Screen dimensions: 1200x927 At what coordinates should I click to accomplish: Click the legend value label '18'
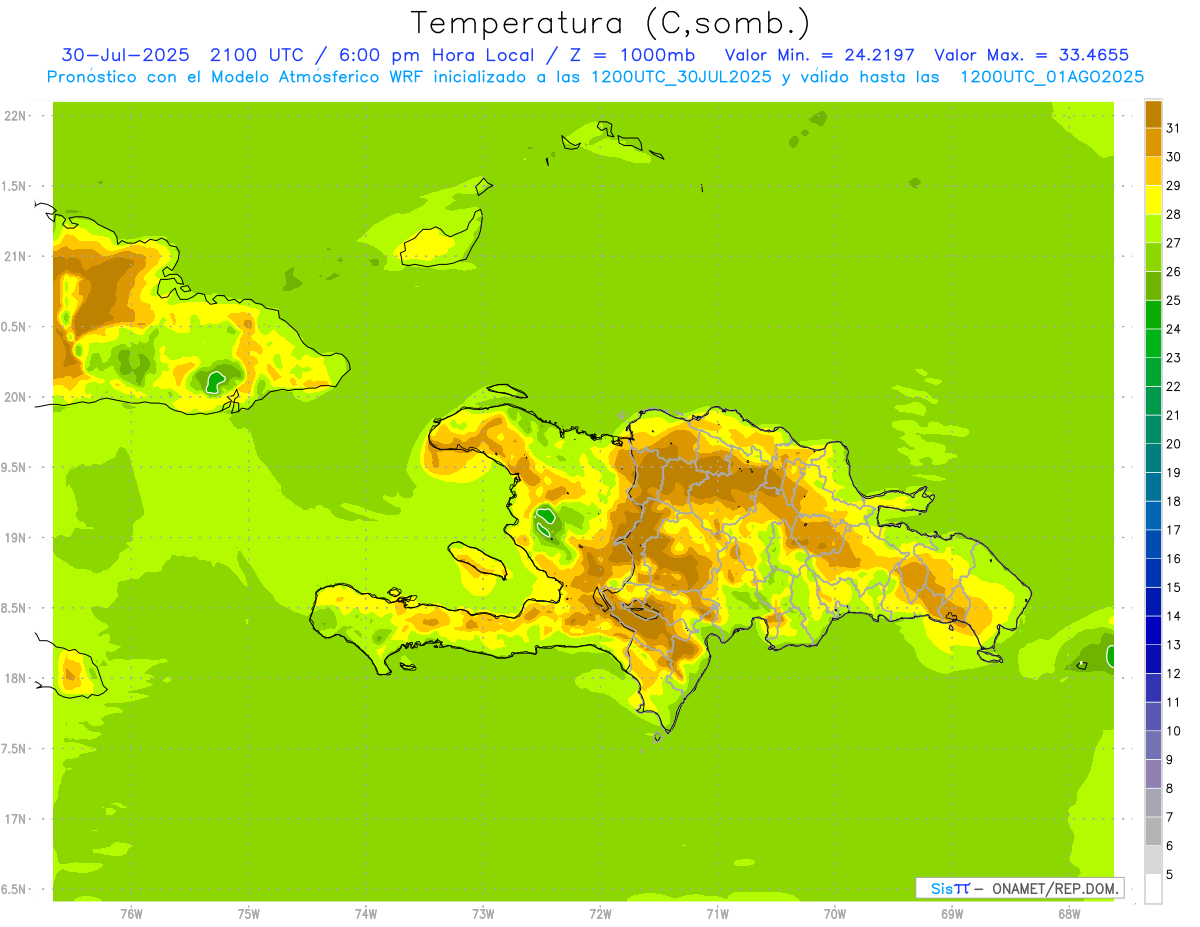point(1173,501)
